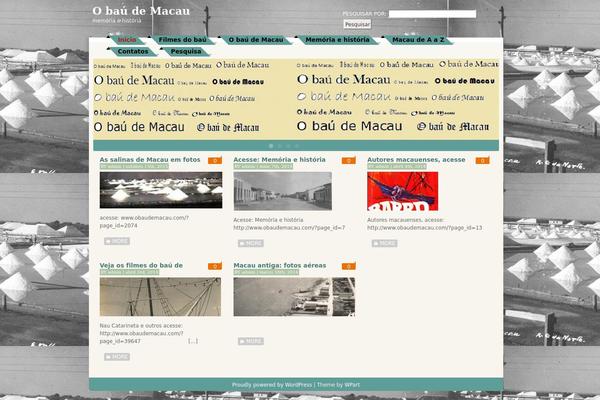The width and height of the screenshot is (600, 400).
Task: Click the O baú de Macau site title
Action: 141,11
